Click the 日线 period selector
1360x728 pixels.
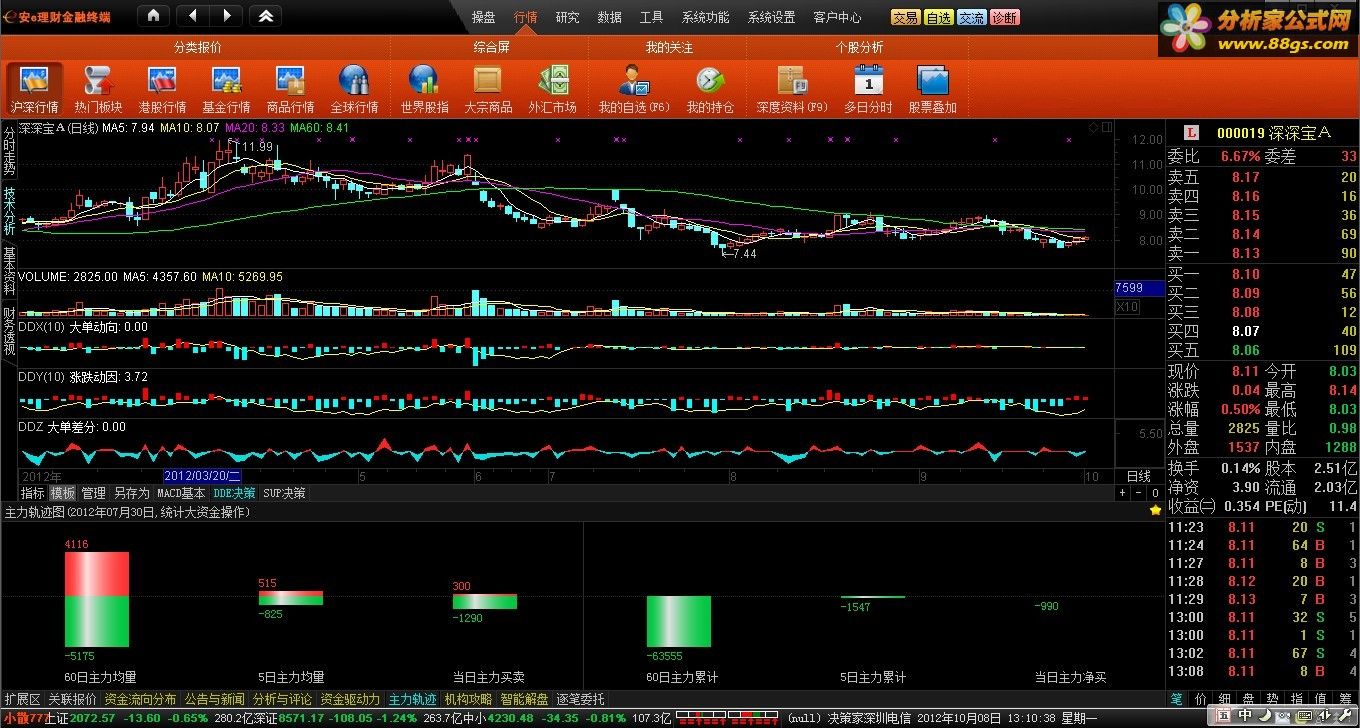1139,476
